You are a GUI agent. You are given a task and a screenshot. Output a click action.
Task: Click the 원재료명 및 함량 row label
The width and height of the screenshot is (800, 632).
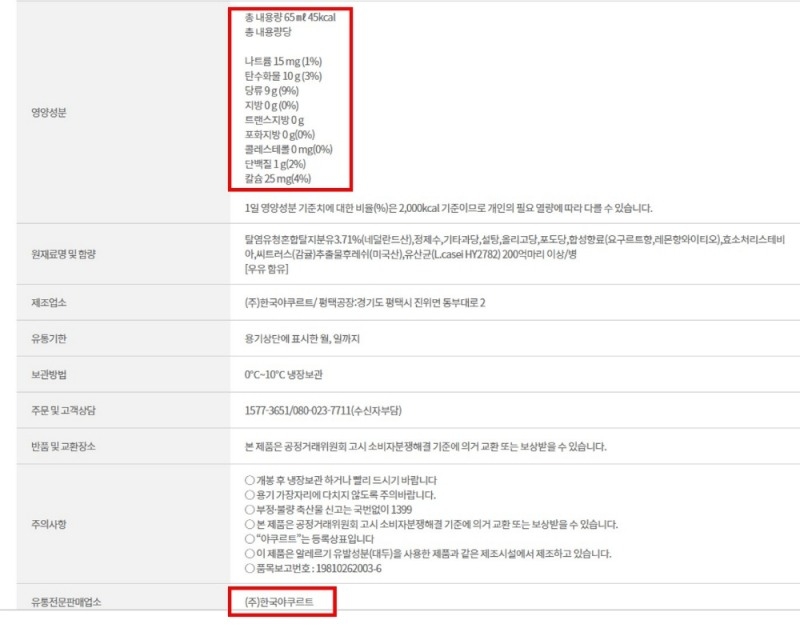point(62,256)
